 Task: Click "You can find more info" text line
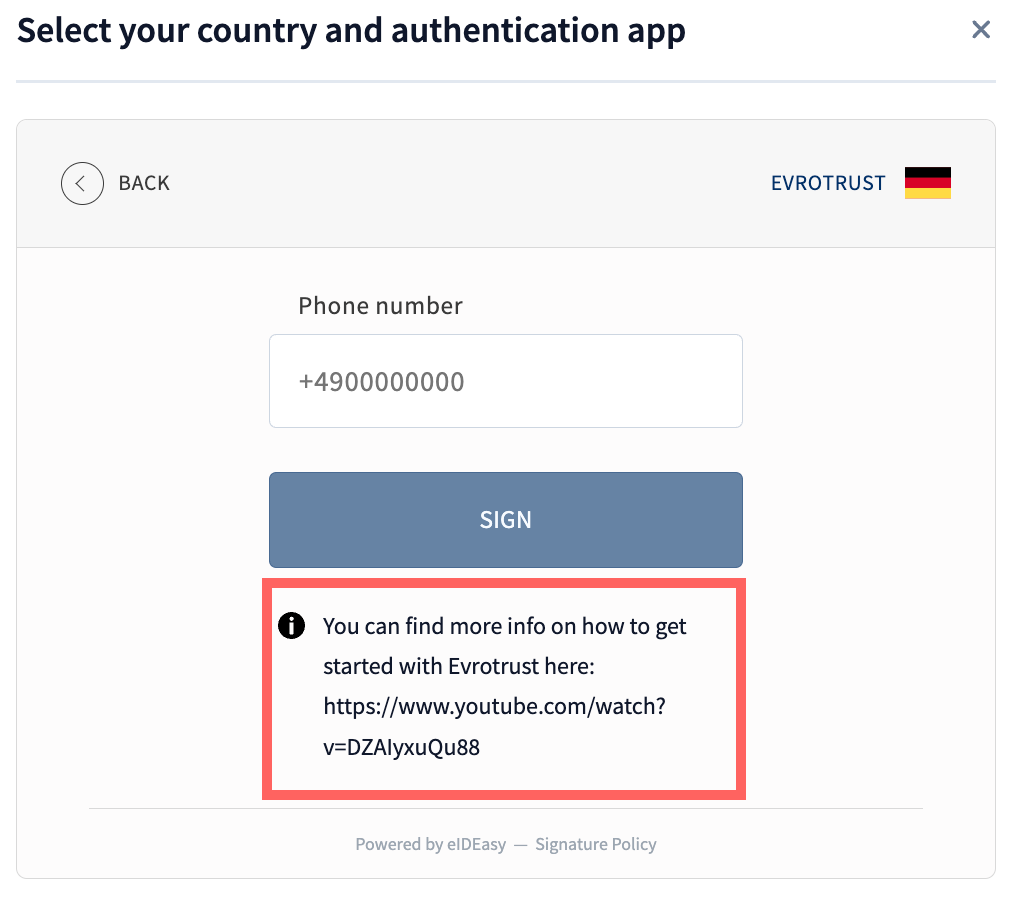(x=504, y=627)
